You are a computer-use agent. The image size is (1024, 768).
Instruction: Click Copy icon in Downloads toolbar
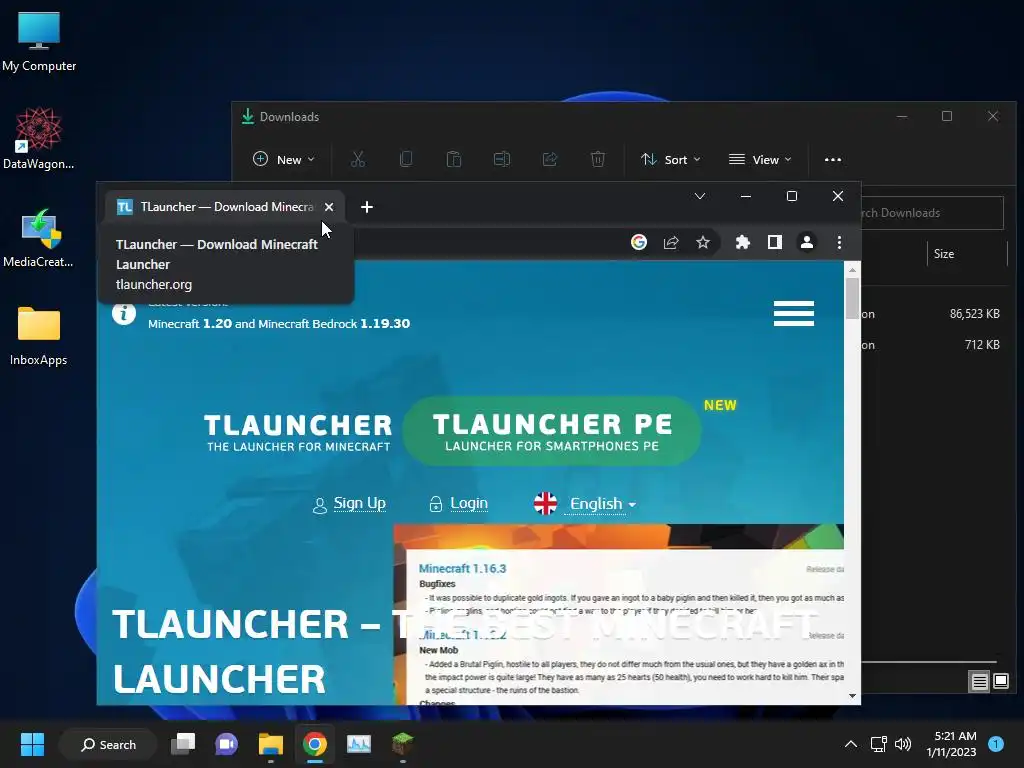coord(406,159)
